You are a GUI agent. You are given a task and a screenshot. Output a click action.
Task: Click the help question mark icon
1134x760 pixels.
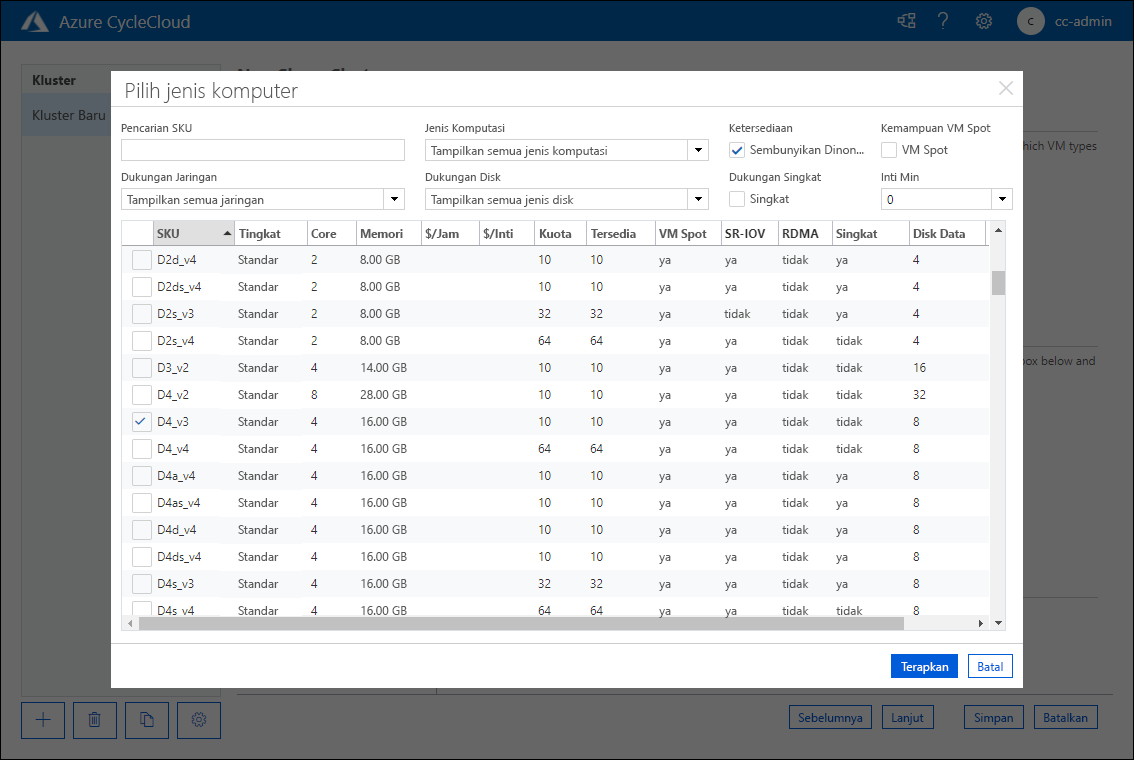click(943, 20)
